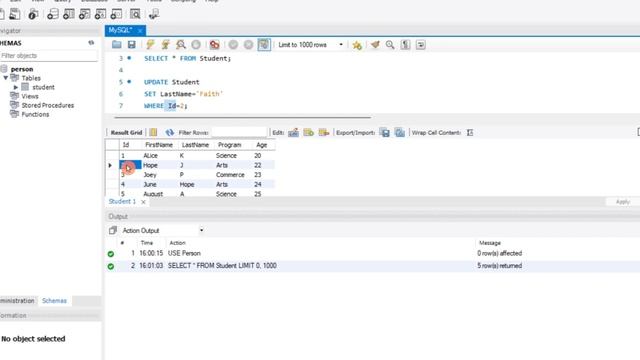Viewport: 640px width, 360px height.
Task: Expand the student table node
Action: coord(16,87)
